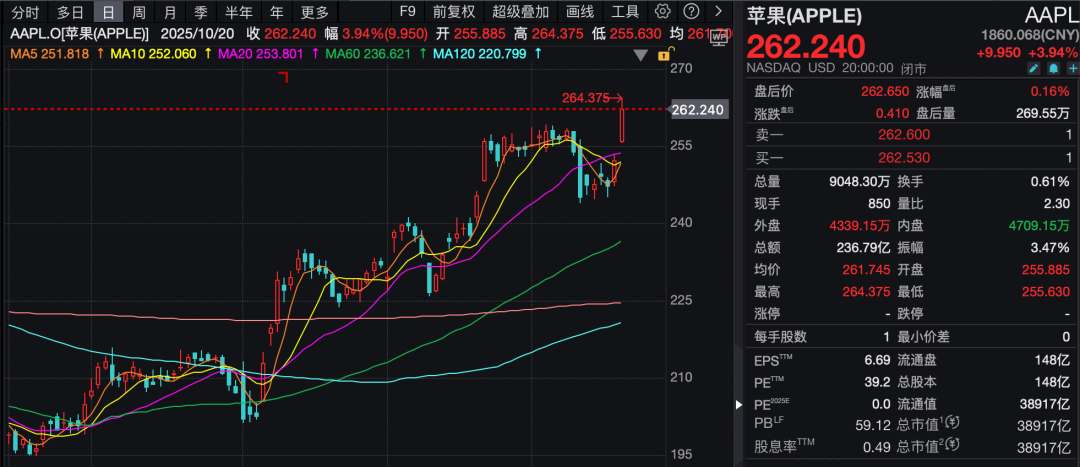
Task: Click the 股息率 0.49 value
Action: tap(878, 447)
